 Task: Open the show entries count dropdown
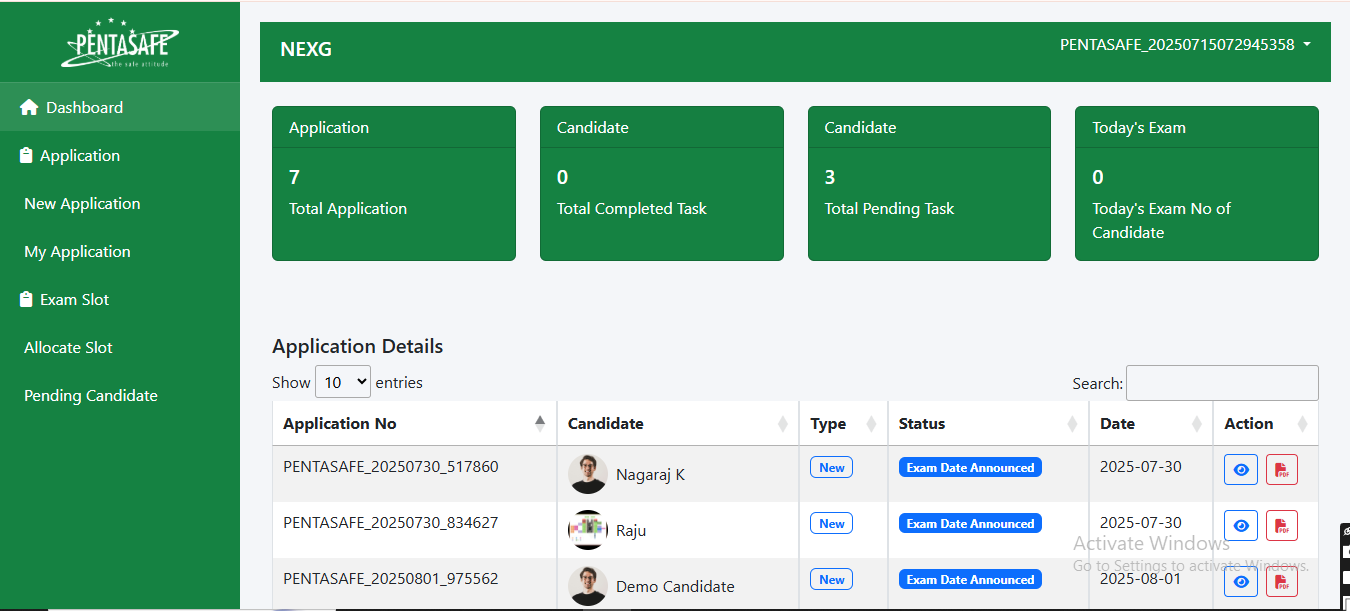point(342,382)
